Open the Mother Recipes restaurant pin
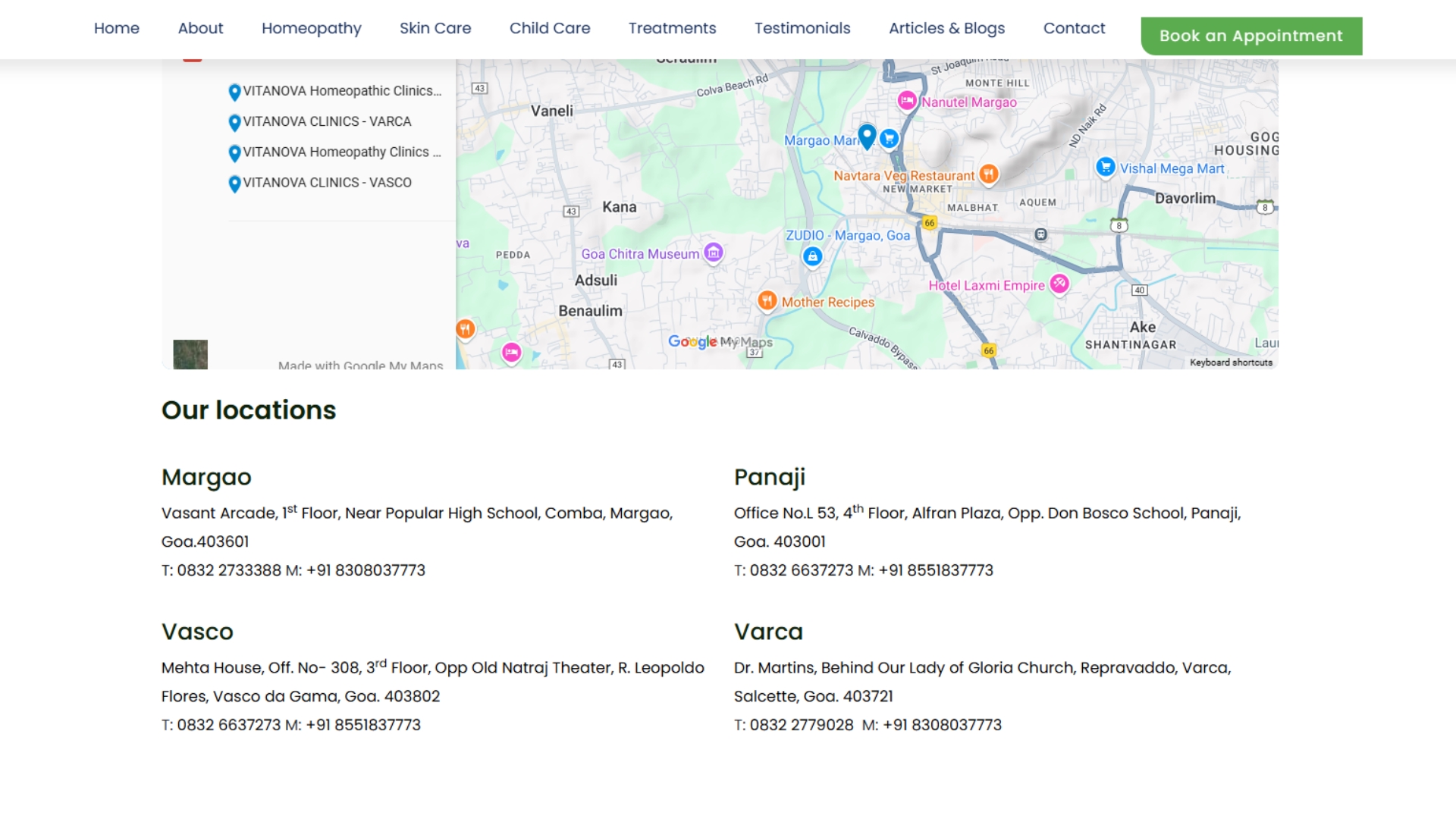Screen dimensions: 1456x819 click(x=767, y=300)
